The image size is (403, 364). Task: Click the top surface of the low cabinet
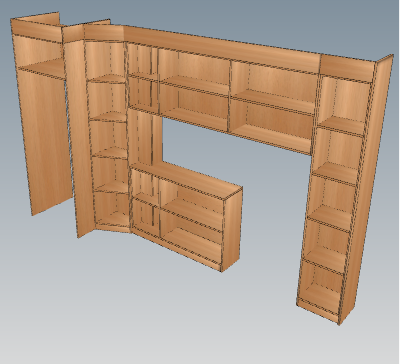point(187,180)
